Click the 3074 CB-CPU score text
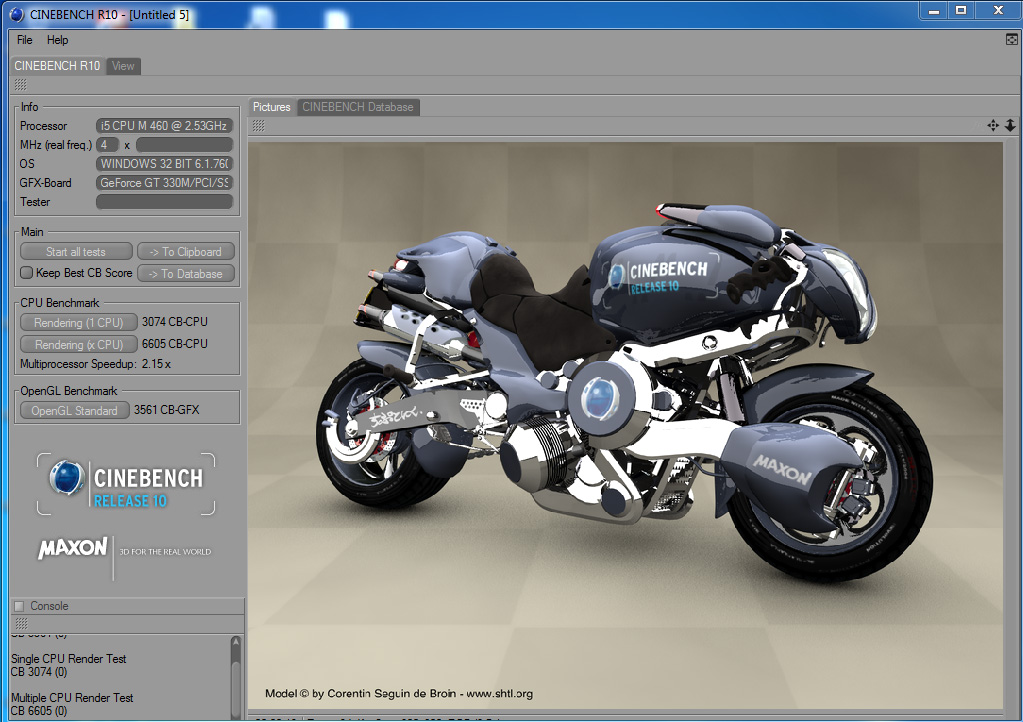The image size is (1023, 722). pos(175,322)
